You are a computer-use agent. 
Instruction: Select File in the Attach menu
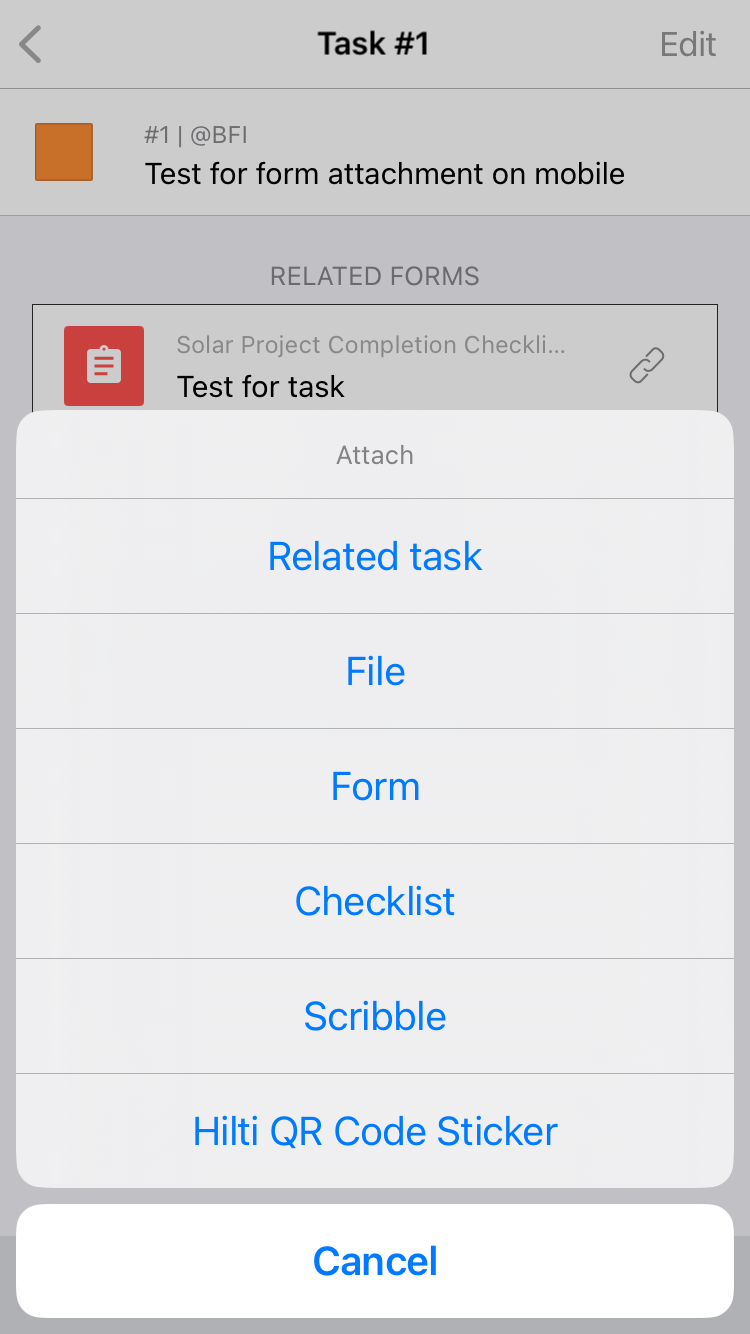375,671
